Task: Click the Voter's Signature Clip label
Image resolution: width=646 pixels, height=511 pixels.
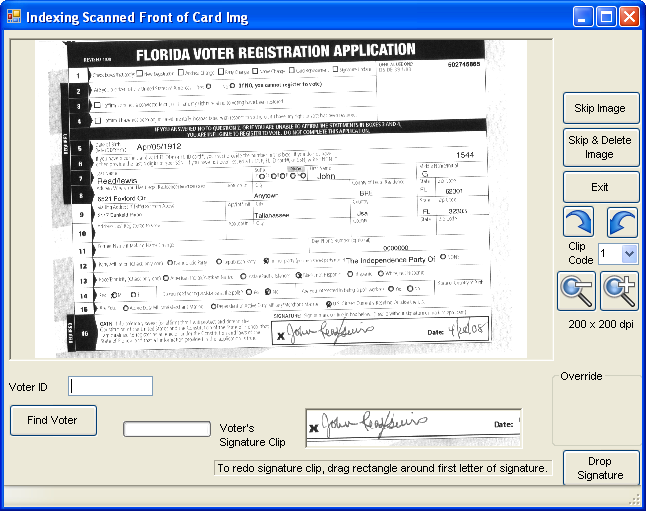Action: (x=253, y=435)
